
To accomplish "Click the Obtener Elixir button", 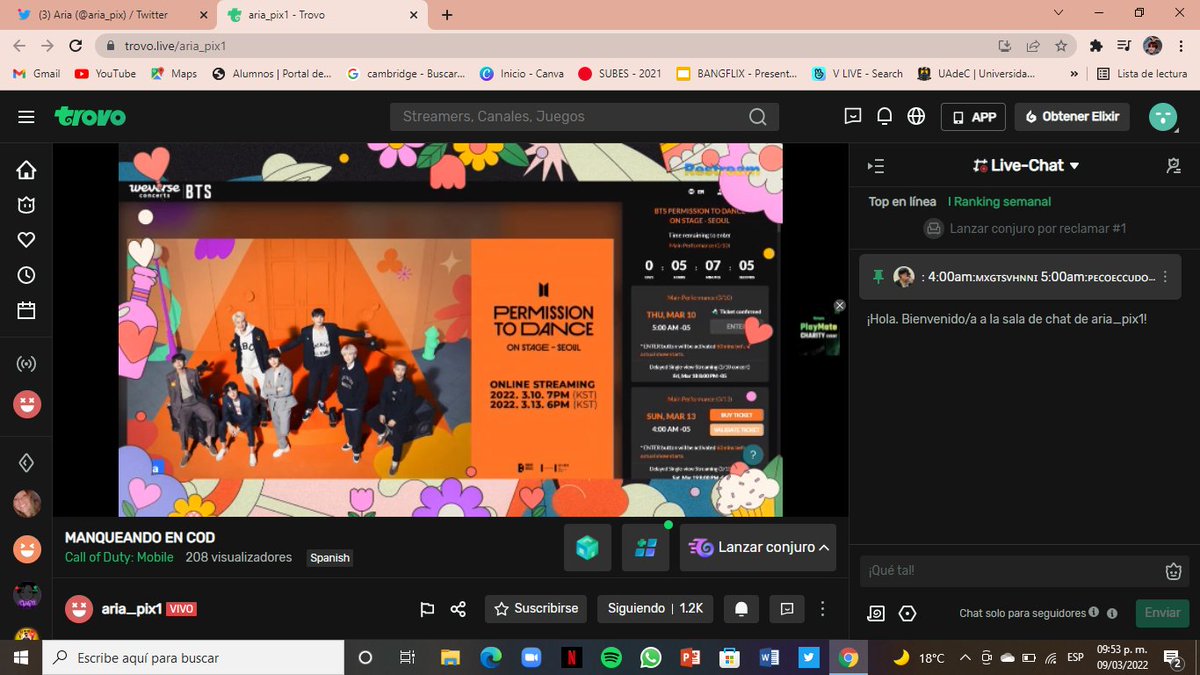I will [1072, 117].
